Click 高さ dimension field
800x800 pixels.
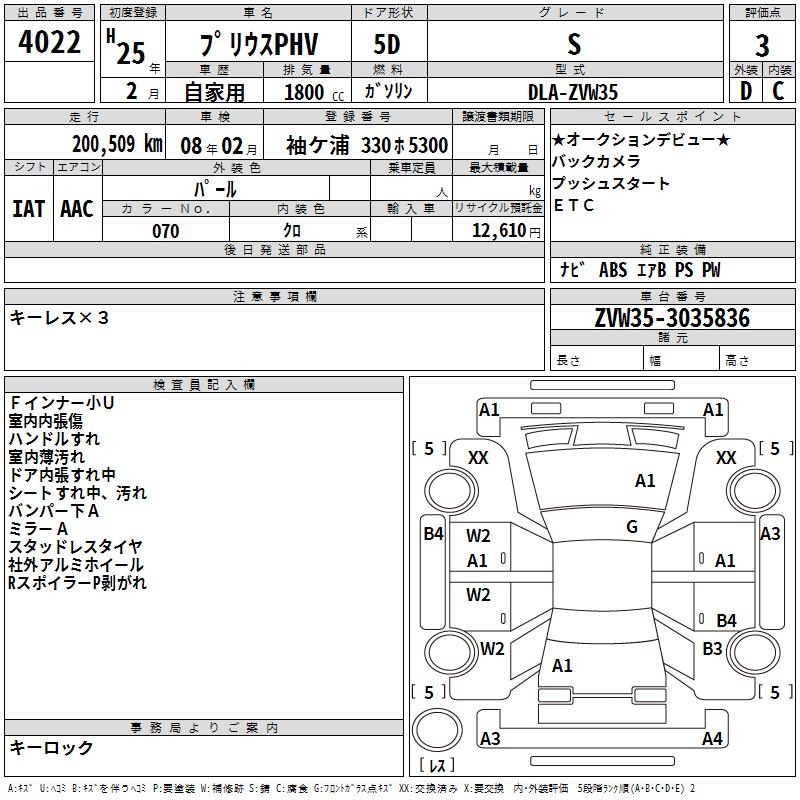pyautogui.click(x=757, y=360)
